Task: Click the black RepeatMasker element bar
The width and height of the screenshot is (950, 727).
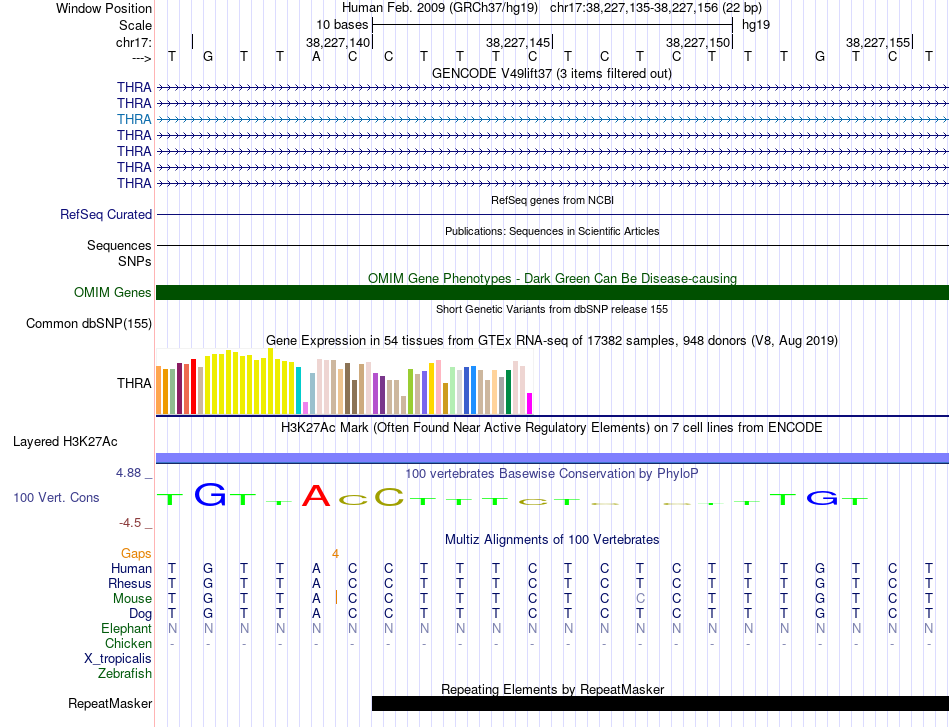Action: pyautogui.click(x=660, y=703)
